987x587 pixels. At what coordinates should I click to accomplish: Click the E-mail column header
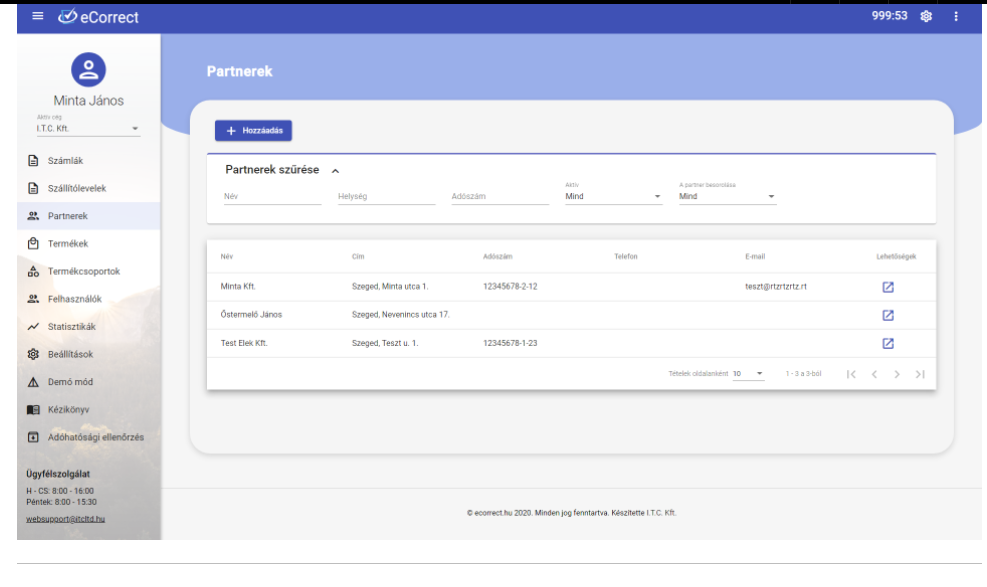tap(755, 257)
